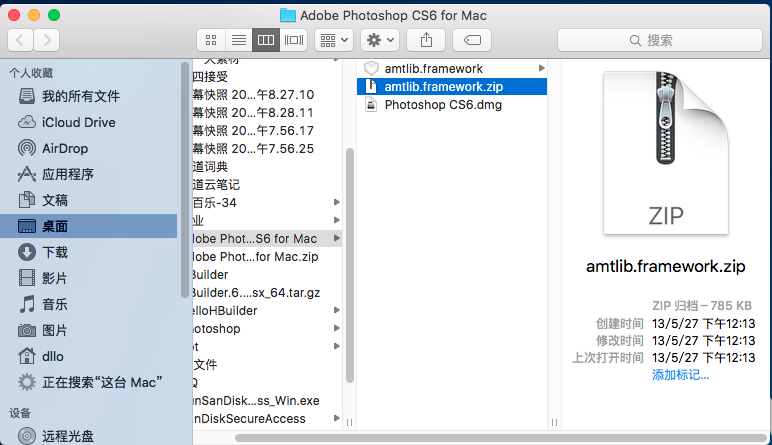Expand the otoshop folder arrow
Screen dimensions: 772x445
337,328
